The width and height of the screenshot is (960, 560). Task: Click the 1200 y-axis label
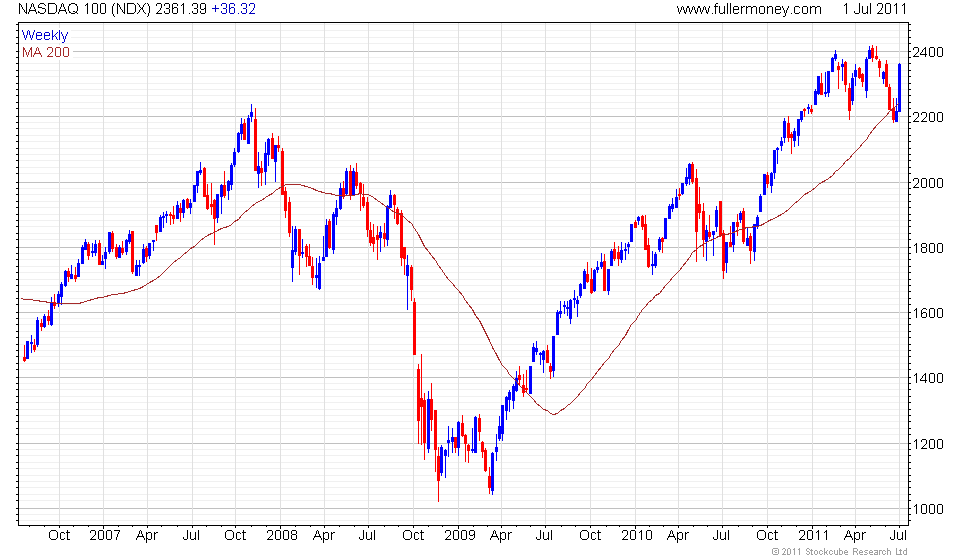pos(928,444)
